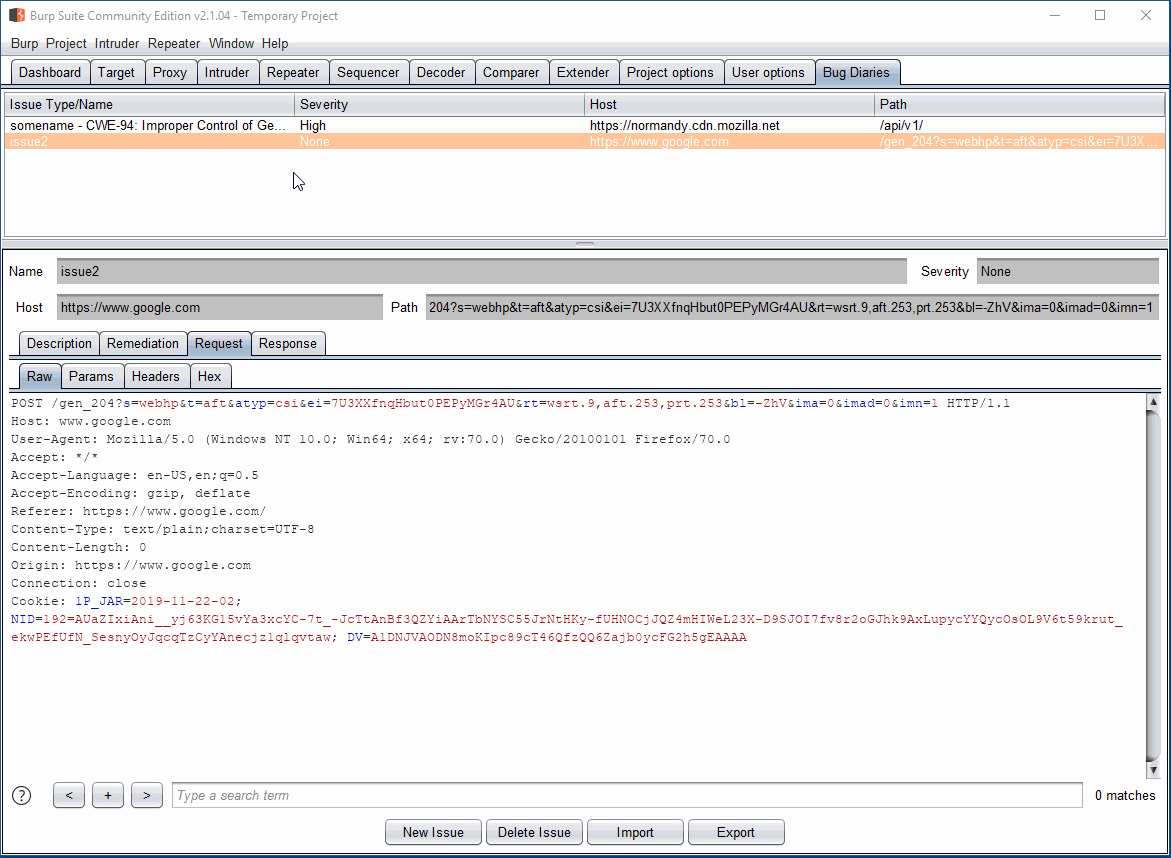
Task: Open the Intruder tab
Action: tap(227, 72)
